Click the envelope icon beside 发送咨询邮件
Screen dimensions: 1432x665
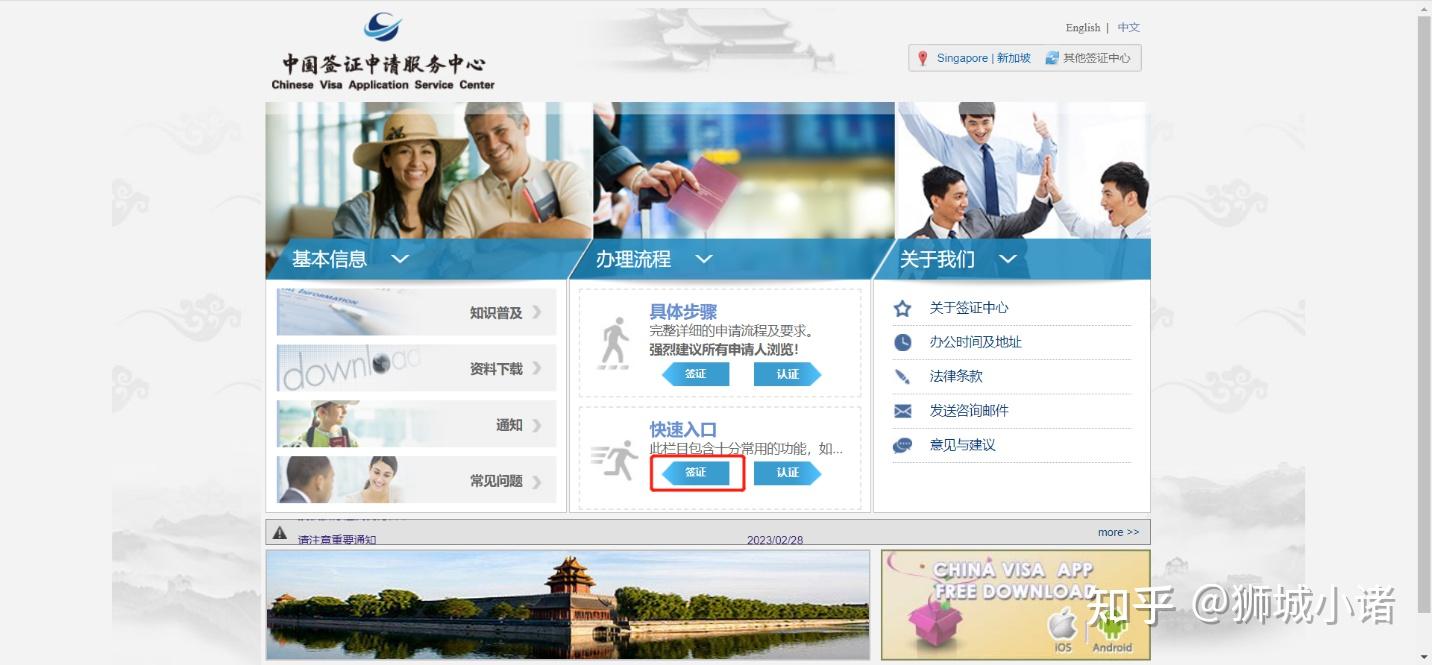(902, 411)
